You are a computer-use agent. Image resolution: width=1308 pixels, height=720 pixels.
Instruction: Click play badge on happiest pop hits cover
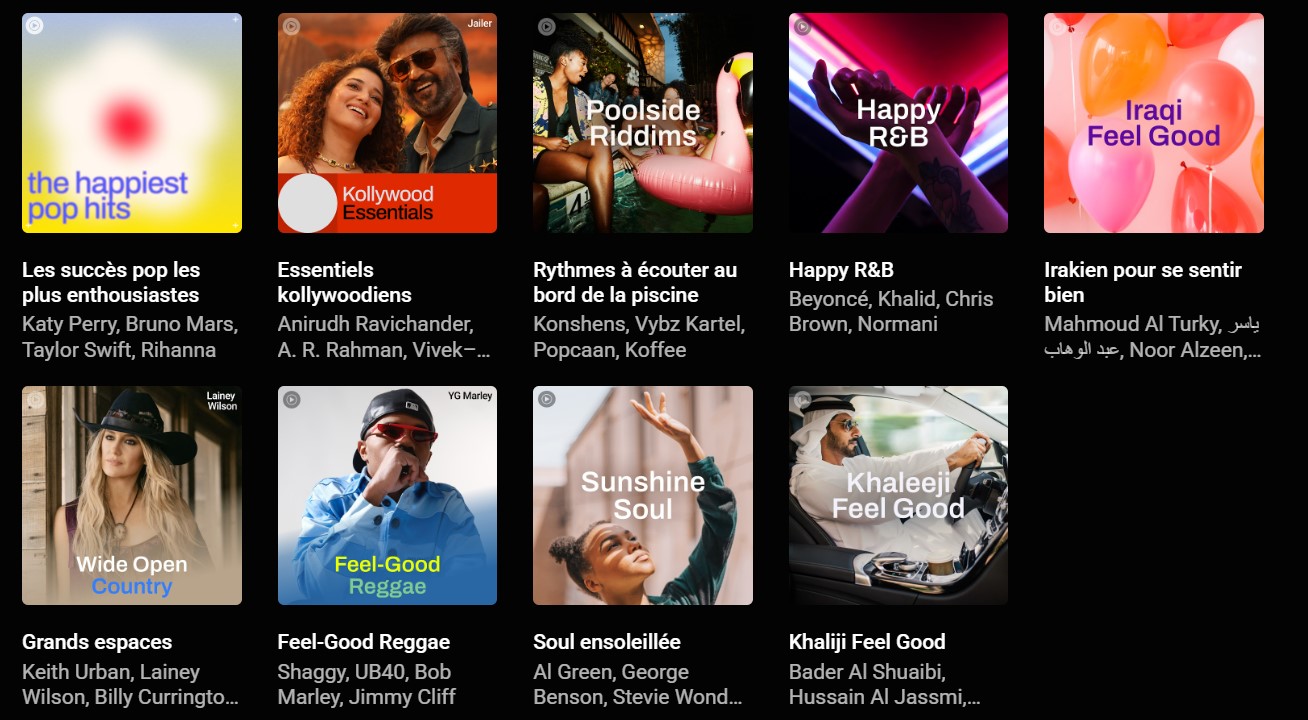click(x=35, y=26)
